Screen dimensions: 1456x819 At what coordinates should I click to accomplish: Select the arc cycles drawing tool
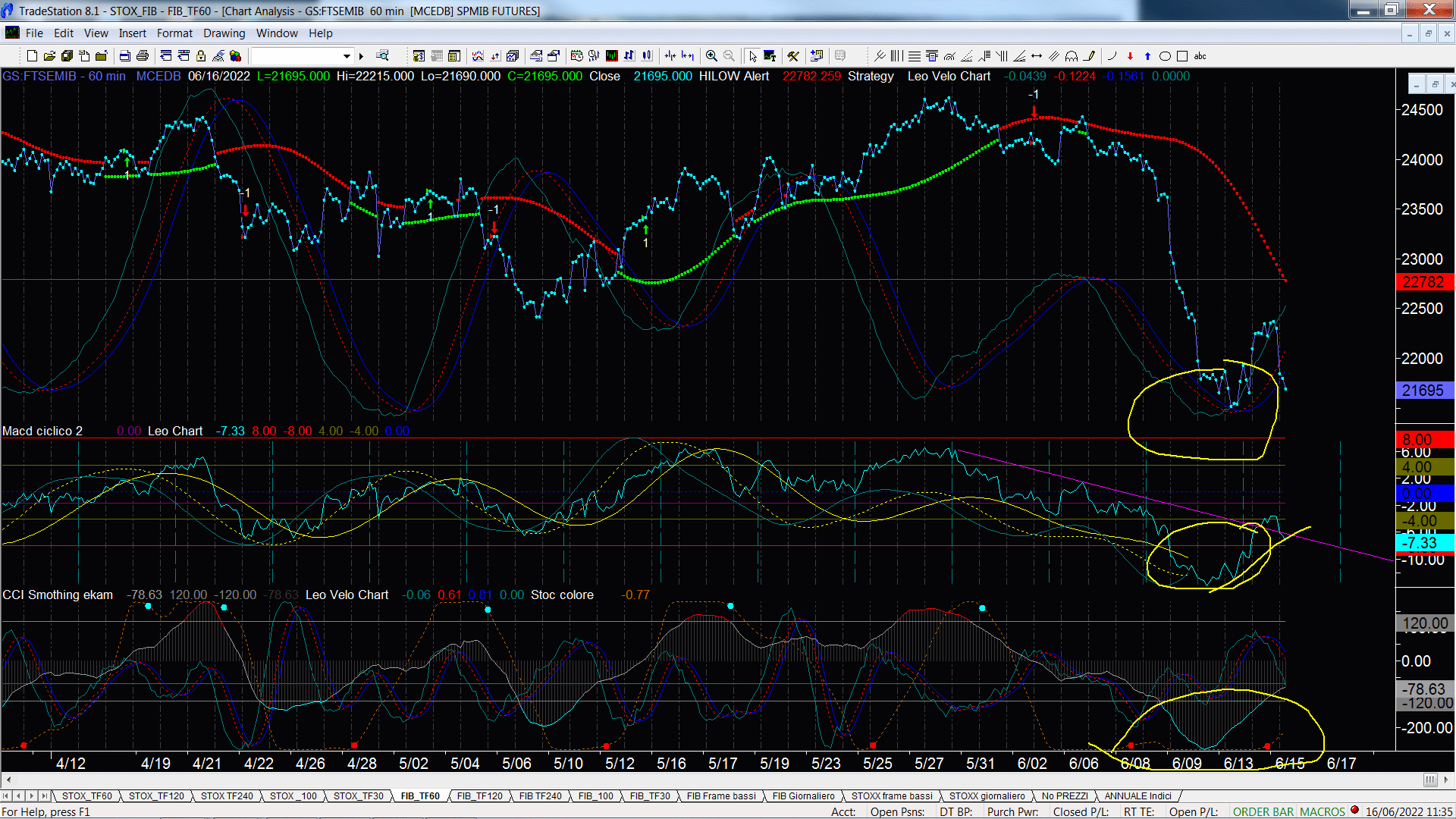coord(1072,56)
